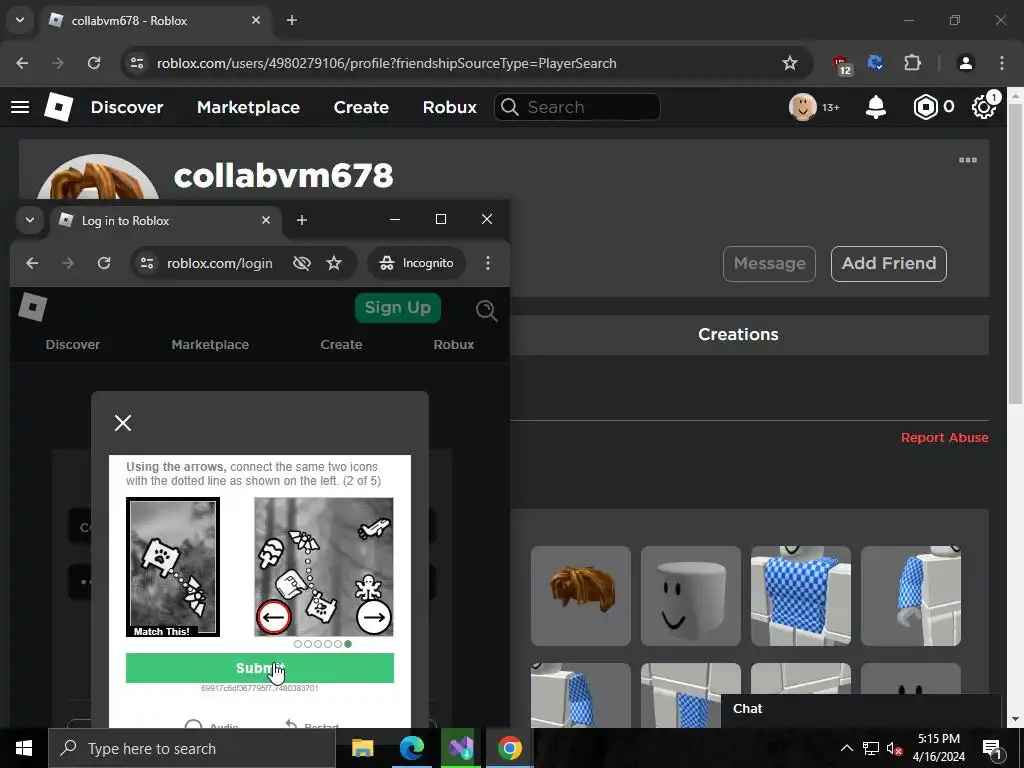Screen dimensions: 1024x768
Task: Click the Roblox Search field in main window
Action: 577,107
